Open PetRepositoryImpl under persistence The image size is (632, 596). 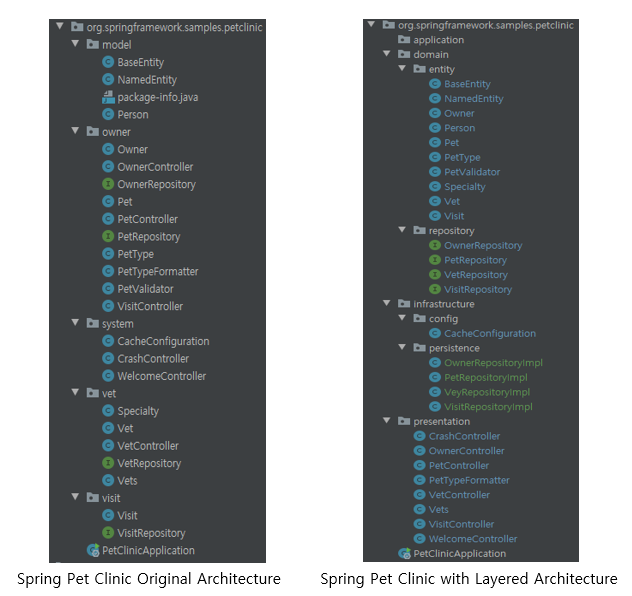[486, 377]
